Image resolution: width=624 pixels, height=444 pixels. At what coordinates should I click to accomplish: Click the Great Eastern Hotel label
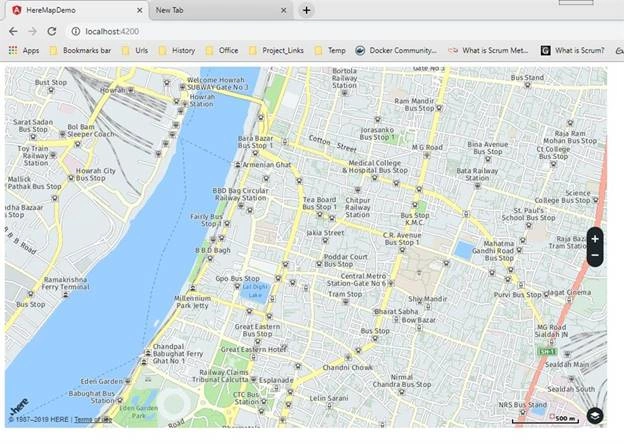point(254,349)
